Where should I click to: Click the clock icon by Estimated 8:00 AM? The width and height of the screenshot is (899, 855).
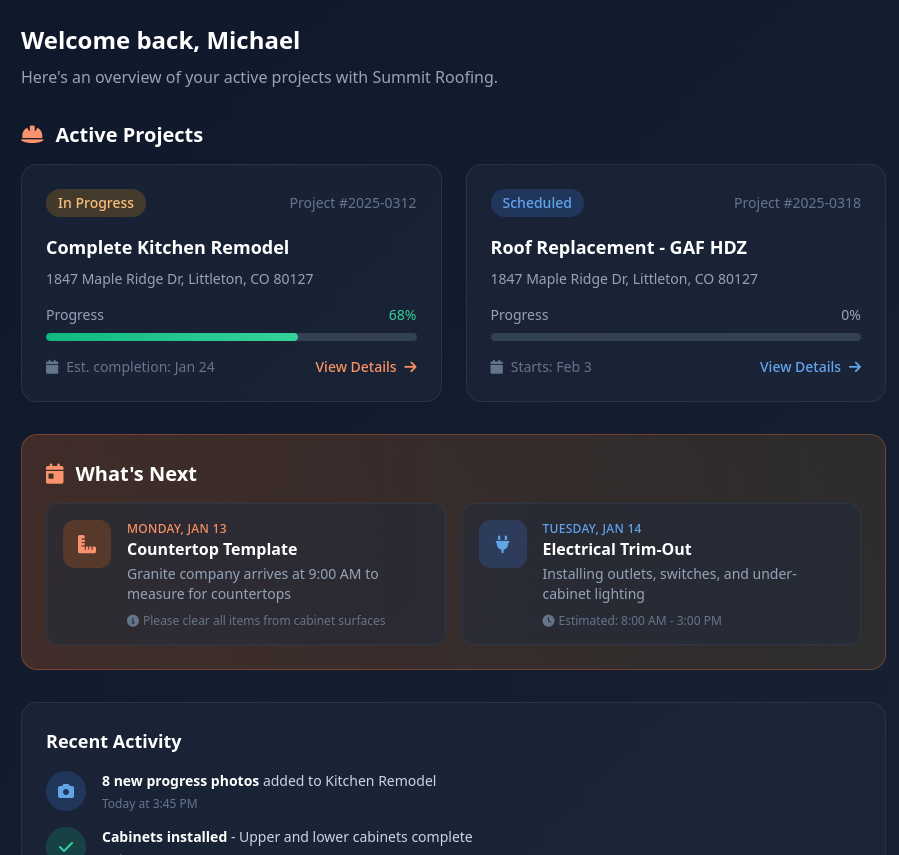point(548,621)
